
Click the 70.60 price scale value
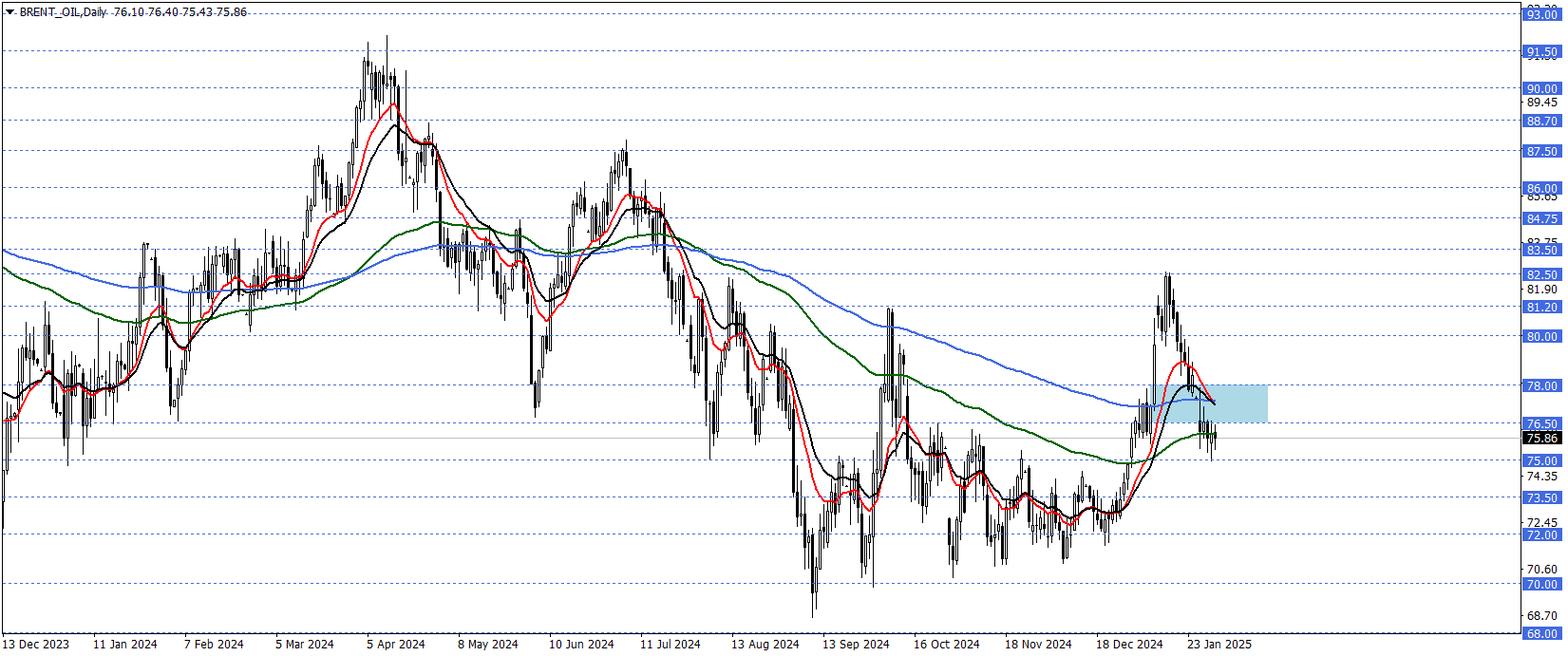[x=1541, y=569]
